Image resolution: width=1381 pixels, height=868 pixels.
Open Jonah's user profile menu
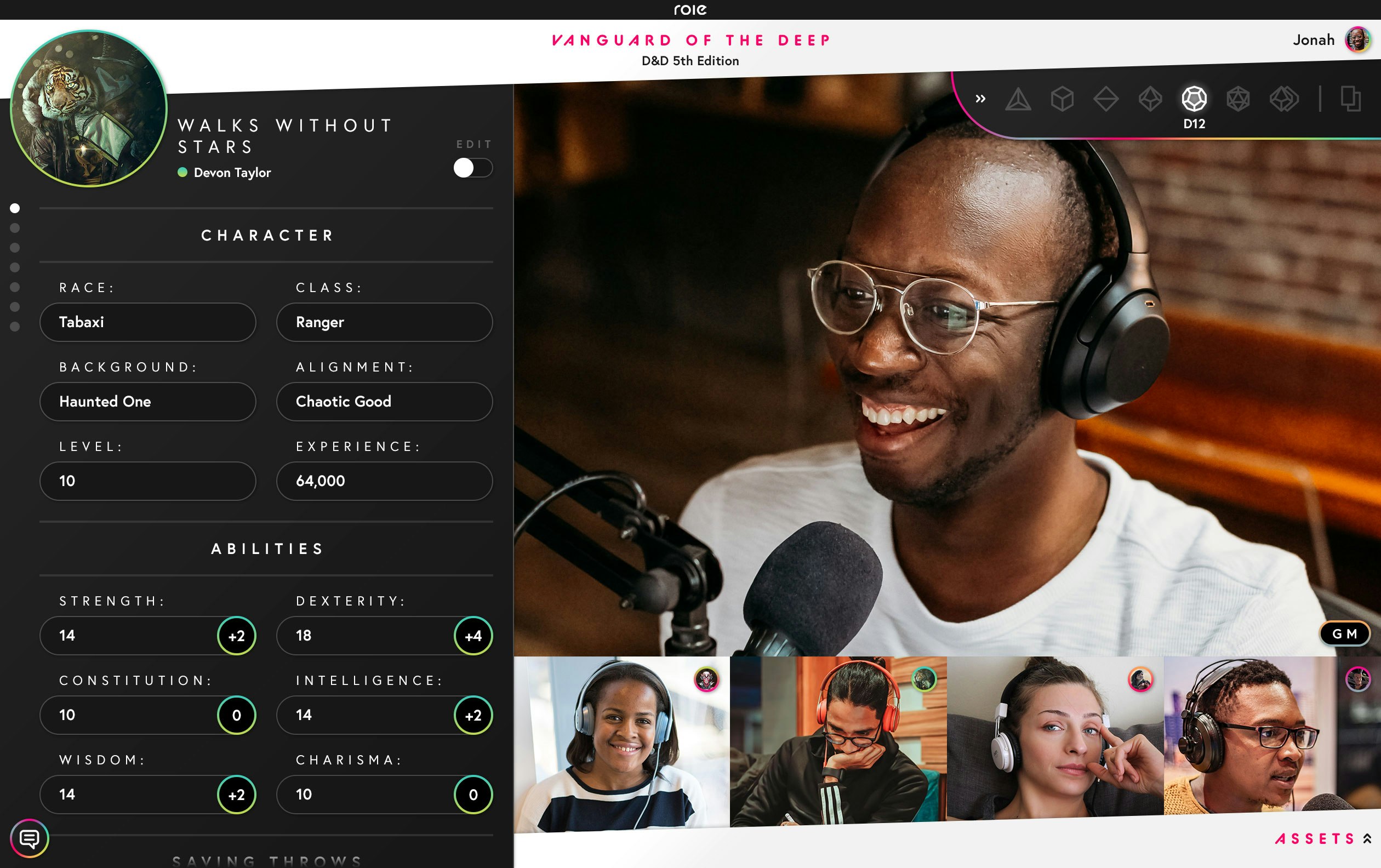[1357, 39]
